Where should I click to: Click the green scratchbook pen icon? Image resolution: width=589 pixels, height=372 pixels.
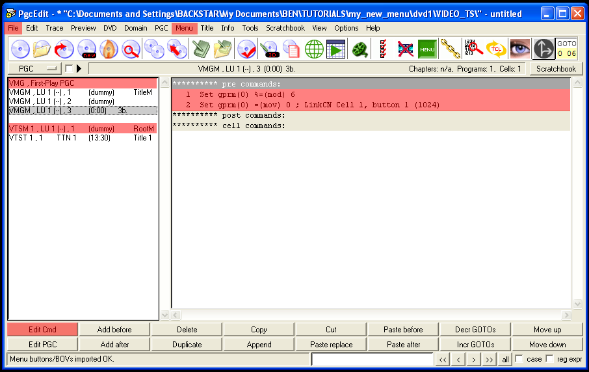coord(201,49)
